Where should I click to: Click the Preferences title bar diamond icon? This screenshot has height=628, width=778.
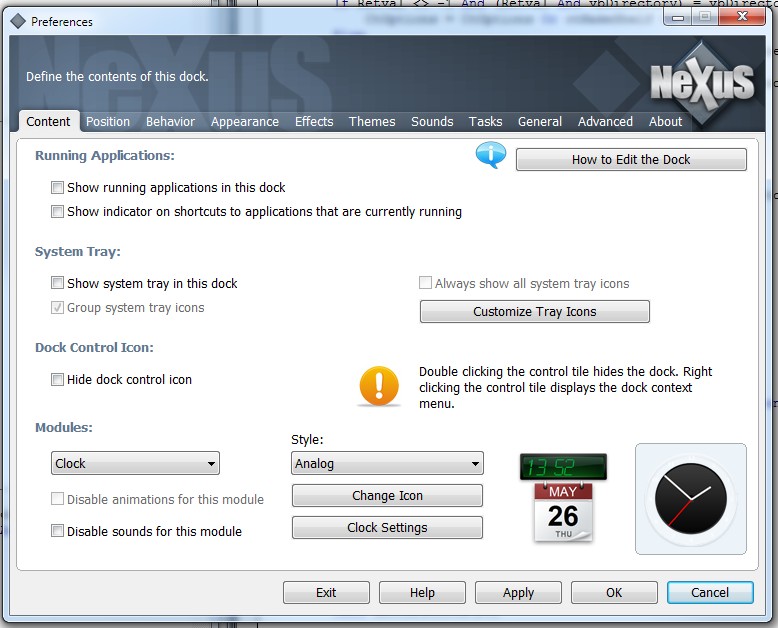18,21
